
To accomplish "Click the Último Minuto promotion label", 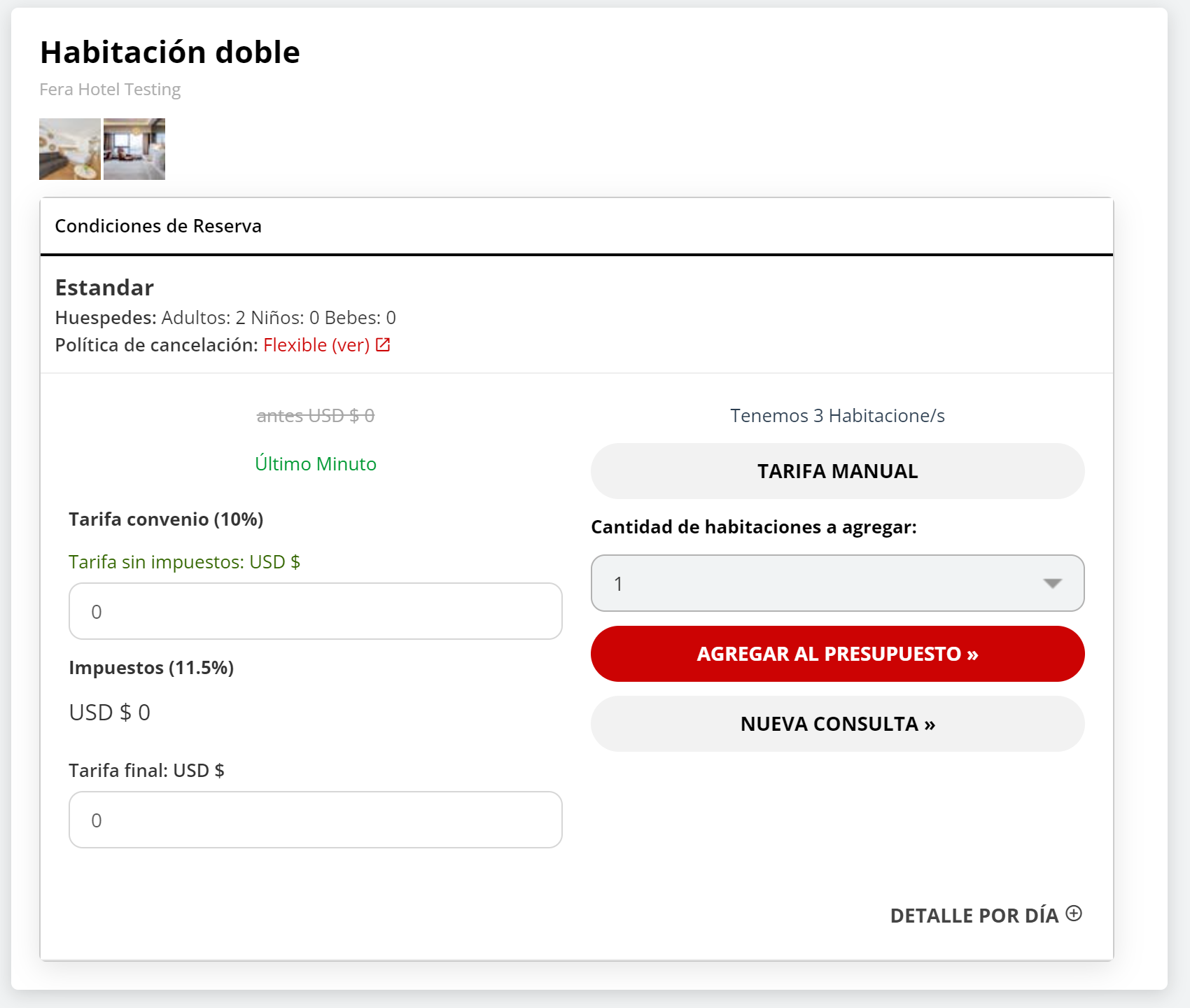I will tap(315, 464).
